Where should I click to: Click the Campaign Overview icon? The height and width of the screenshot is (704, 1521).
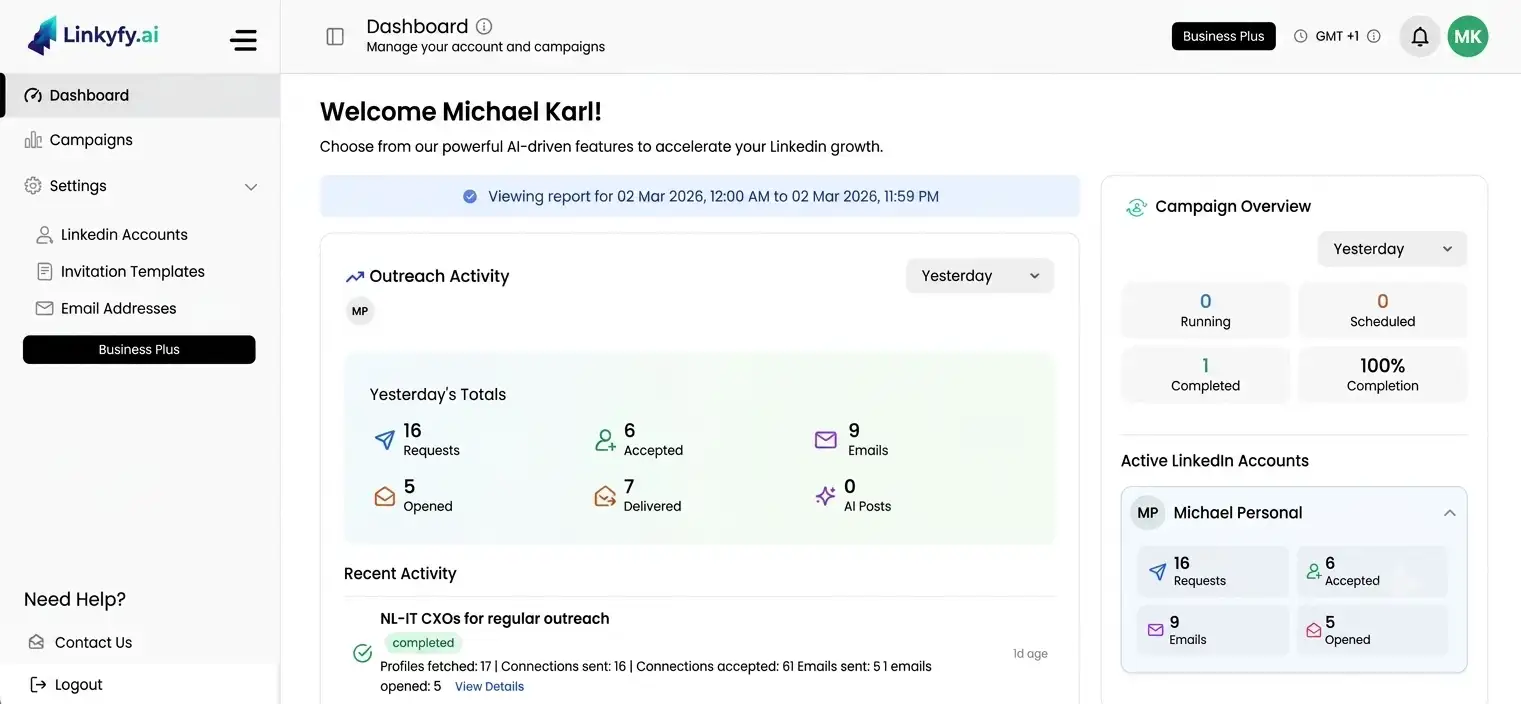tap(1136, 207)
